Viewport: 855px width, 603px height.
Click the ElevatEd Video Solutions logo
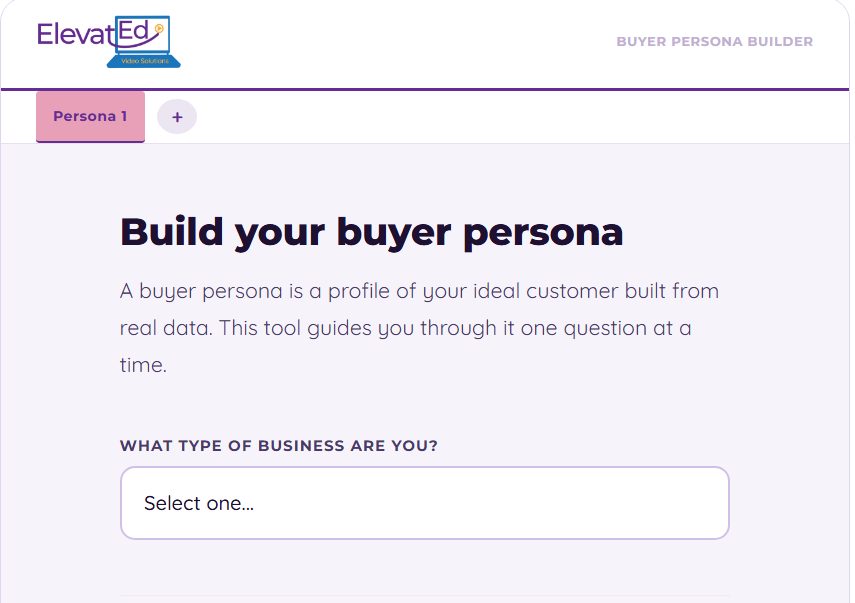coord(108,42)
